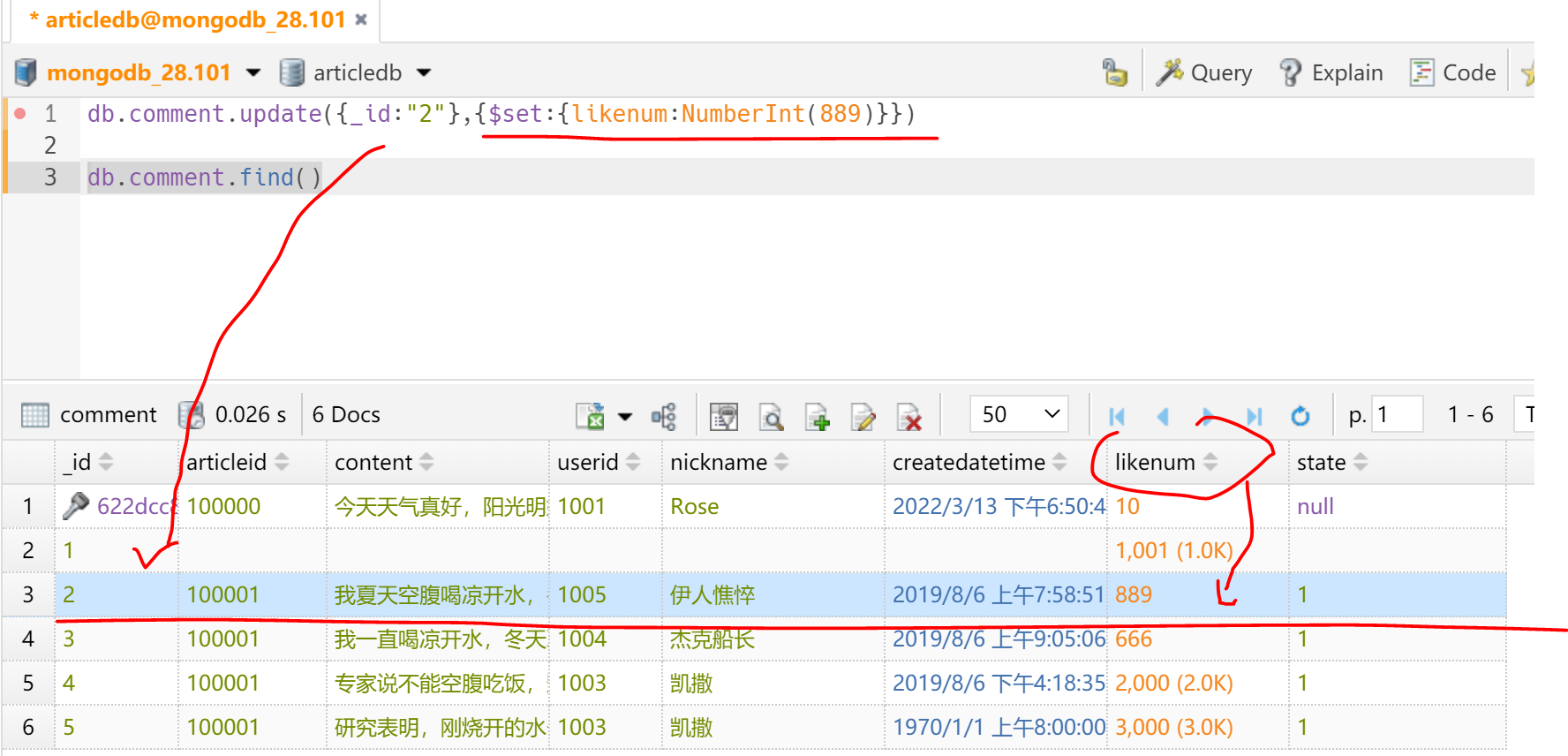Screen dimensions: 1568x756
Task: Open the page size dropdown showing 50
Action: [x=1019, y=414]
